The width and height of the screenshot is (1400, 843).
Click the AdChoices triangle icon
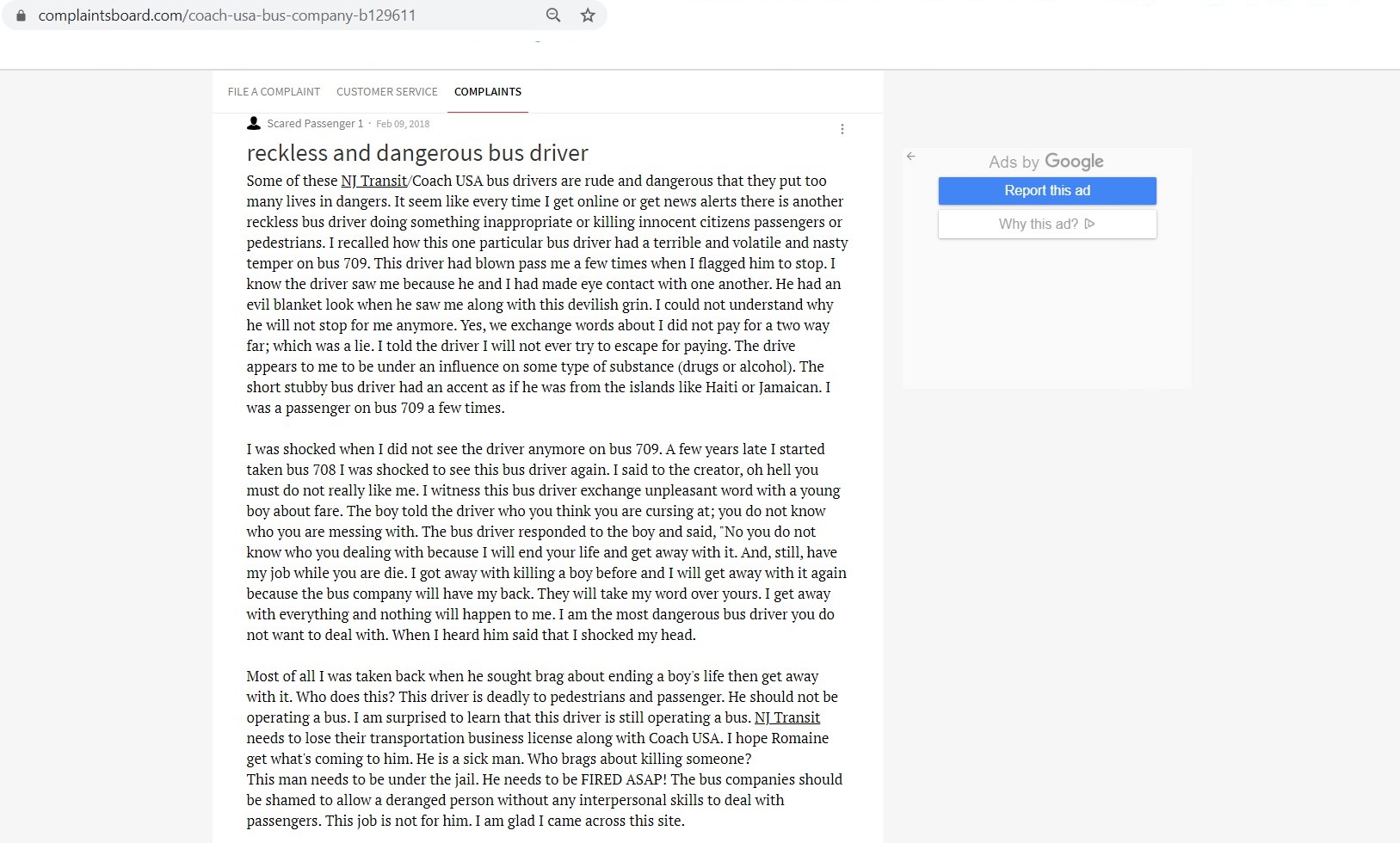point(1089,224)
